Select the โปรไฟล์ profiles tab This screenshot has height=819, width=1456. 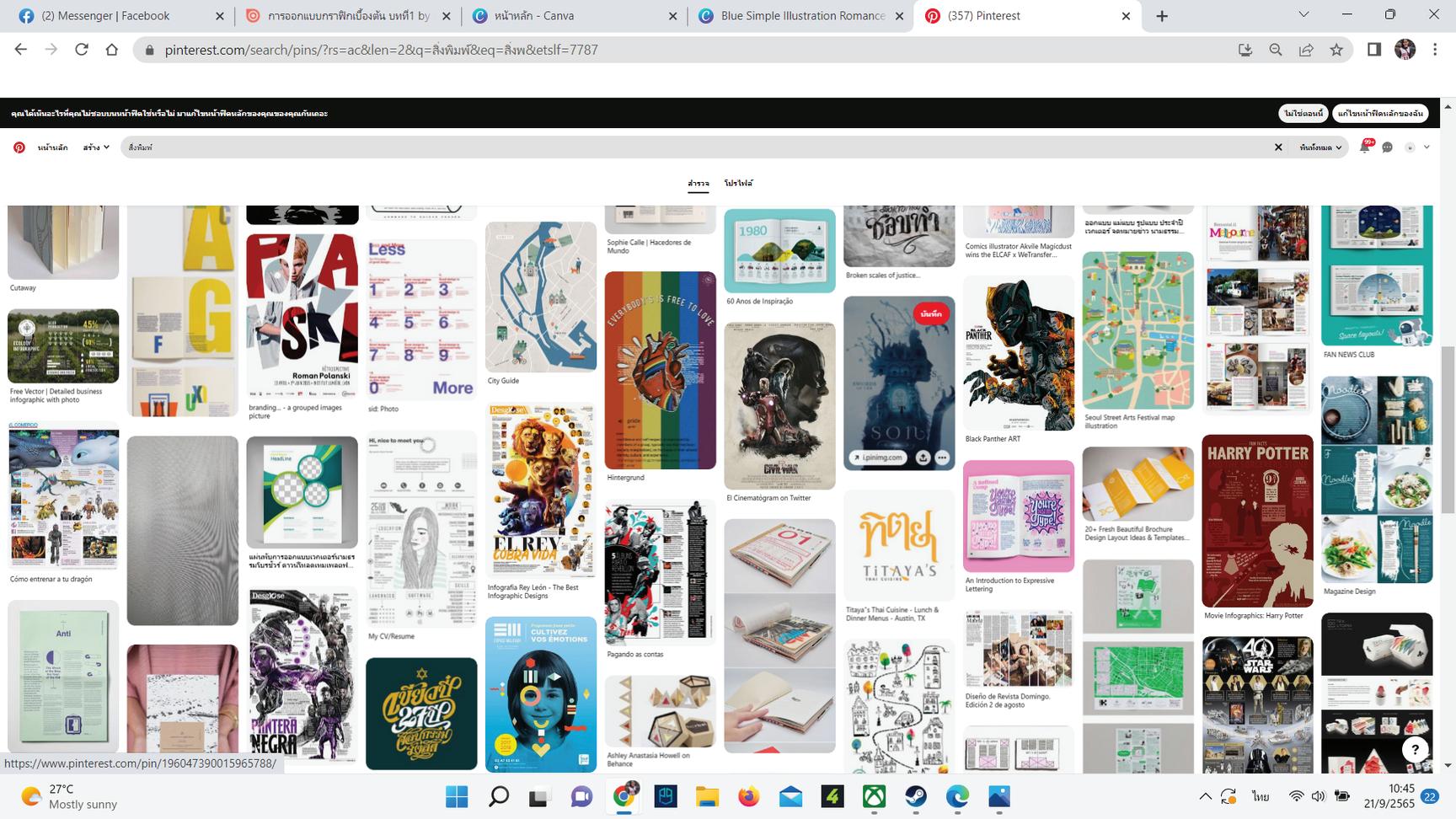click(739, 184)
